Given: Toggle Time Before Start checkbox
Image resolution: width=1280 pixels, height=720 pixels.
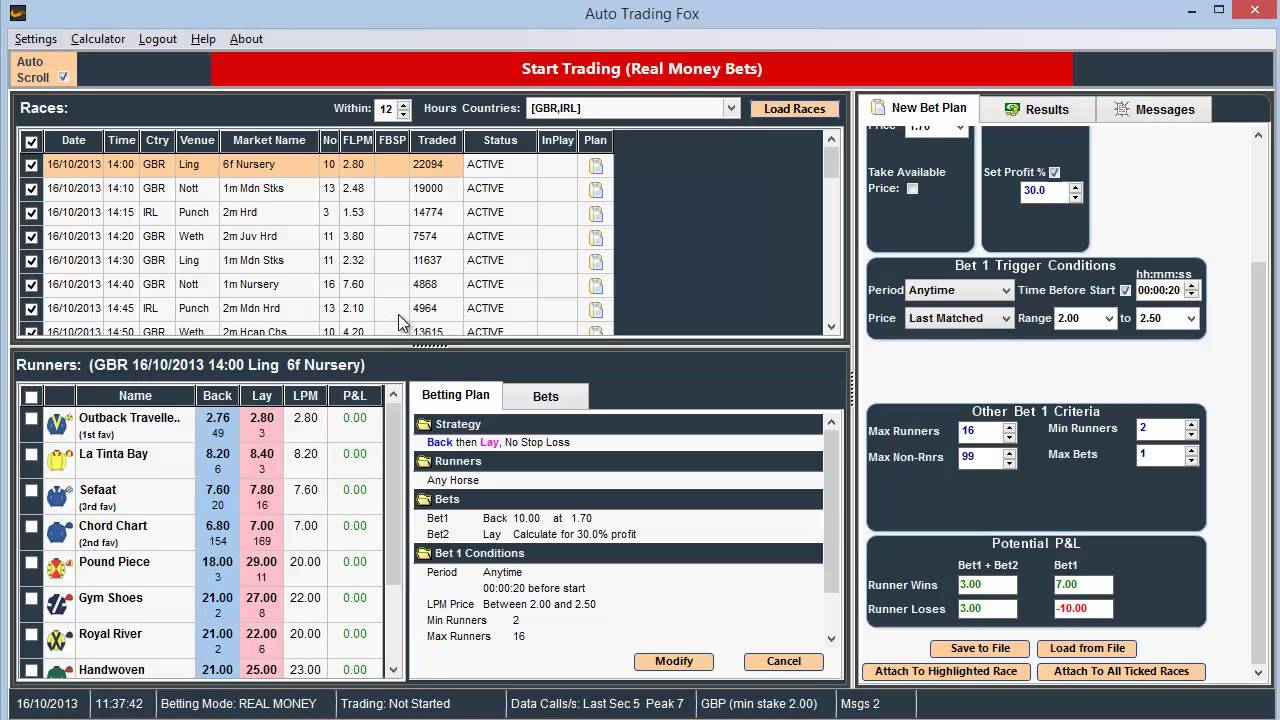Looking at the screenshot, I should pyautogui.click(x=1125, y=291).
